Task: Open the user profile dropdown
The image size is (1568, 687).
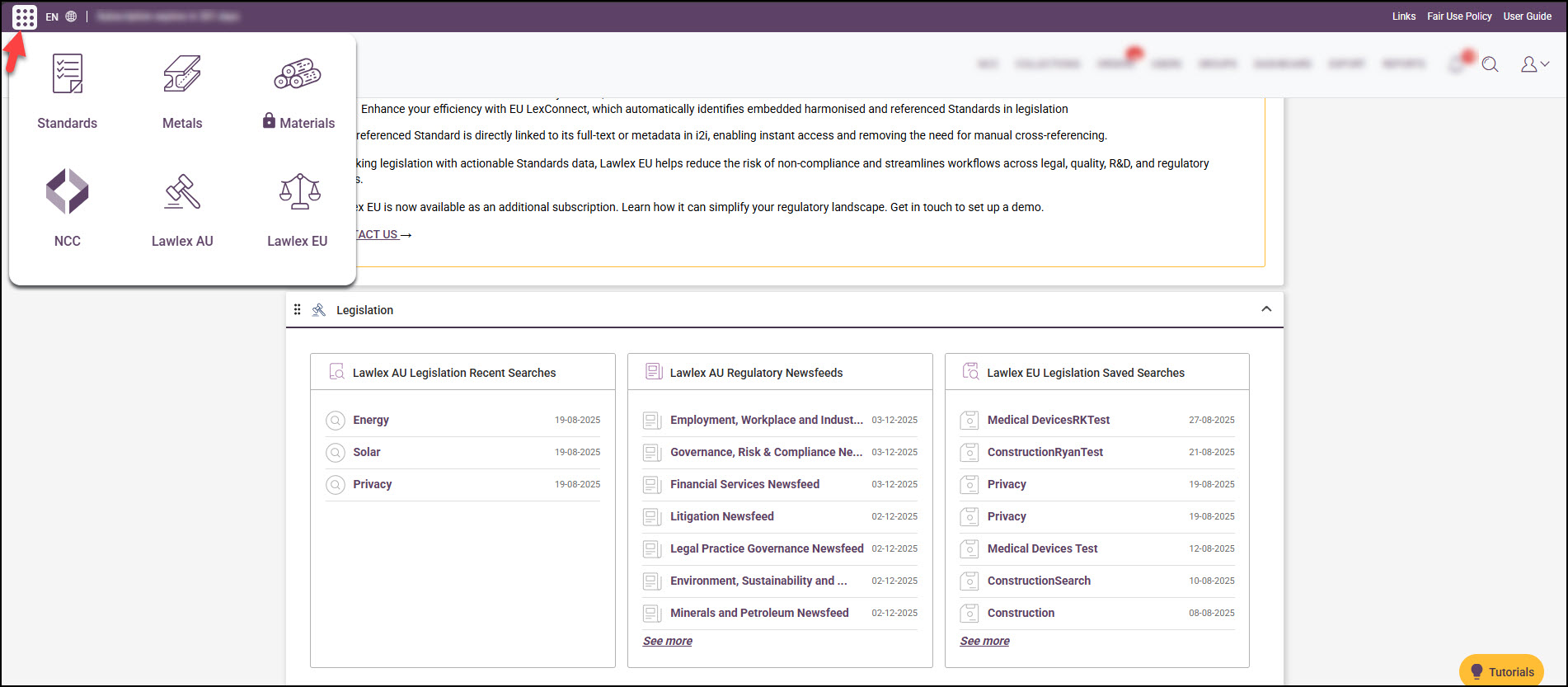Action: click(1533, 64)
